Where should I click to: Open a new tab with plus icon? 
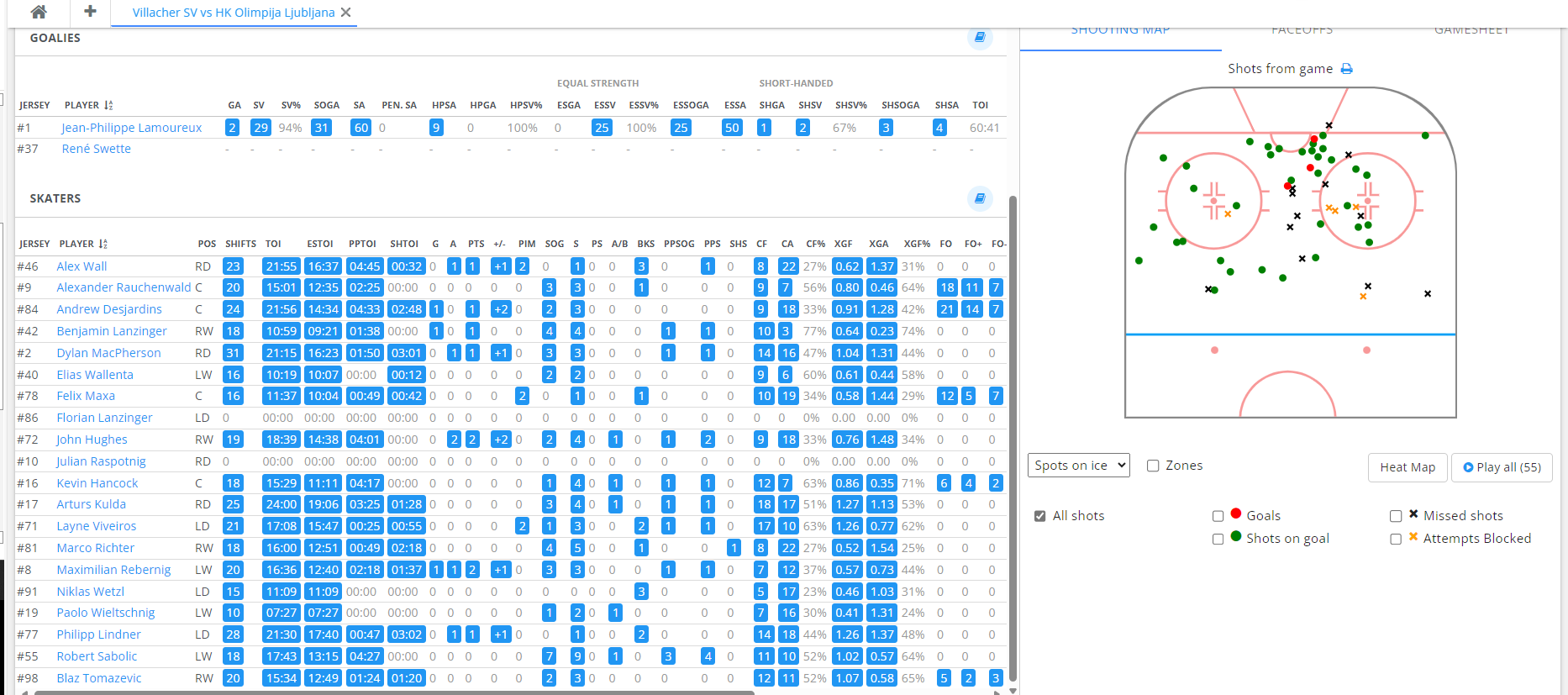point(90,12)
